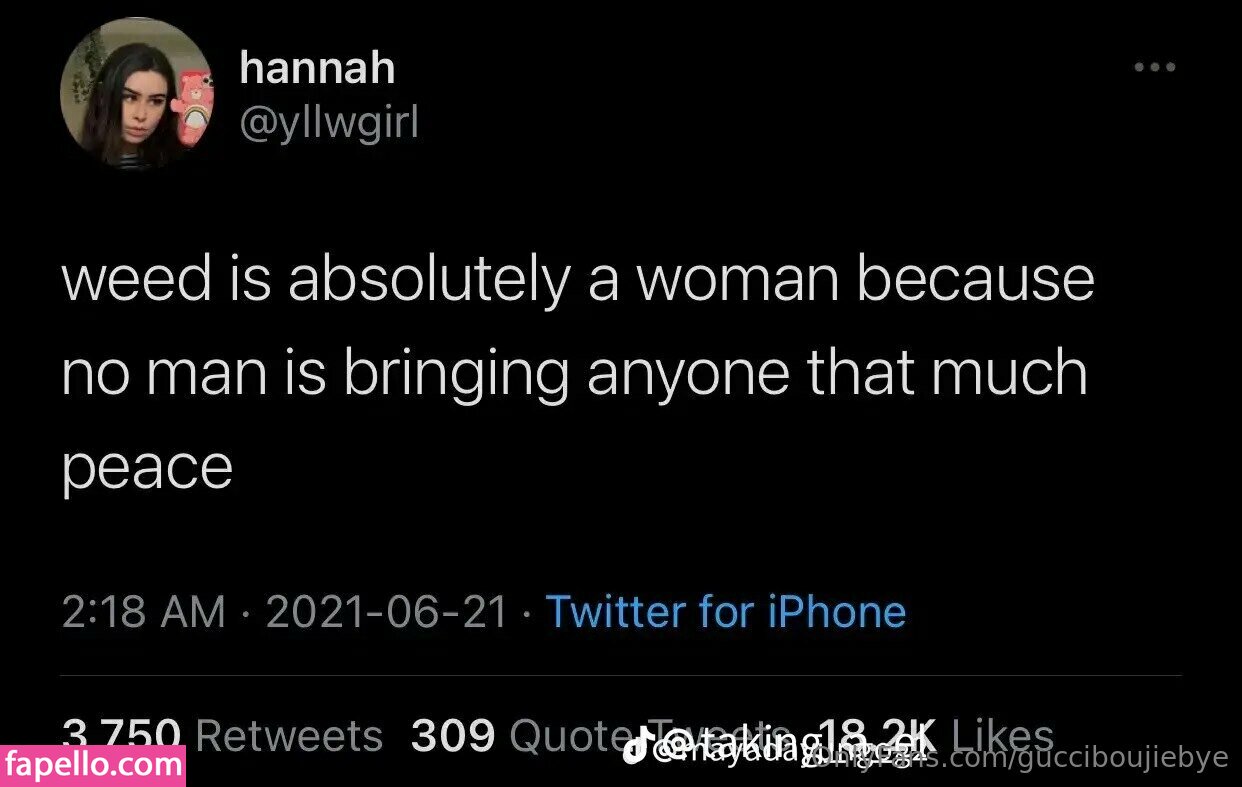Image resolution: width=1242 pixels, height=787 pixels.
Task: Open the three-dot more options menu
Action: 1154,68
